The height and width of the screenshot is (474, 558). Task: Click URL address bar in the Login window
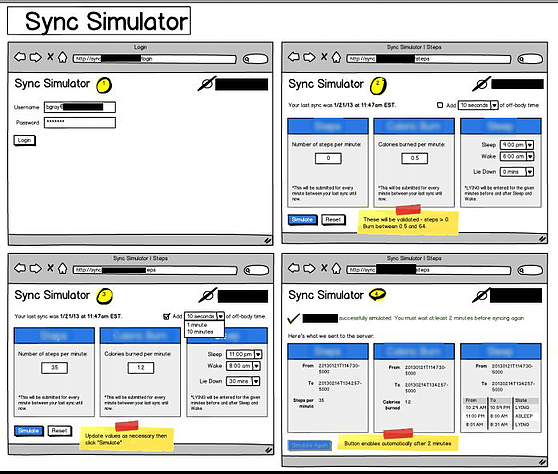155,59
